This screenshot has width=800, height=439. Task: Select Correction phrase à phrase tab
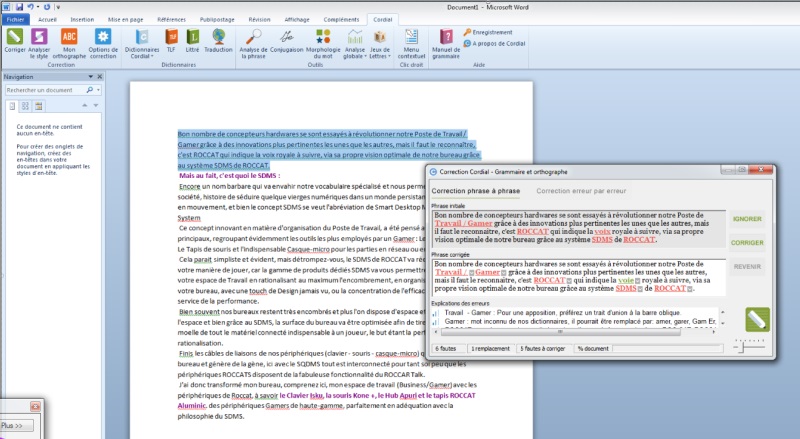click(476, 191)
